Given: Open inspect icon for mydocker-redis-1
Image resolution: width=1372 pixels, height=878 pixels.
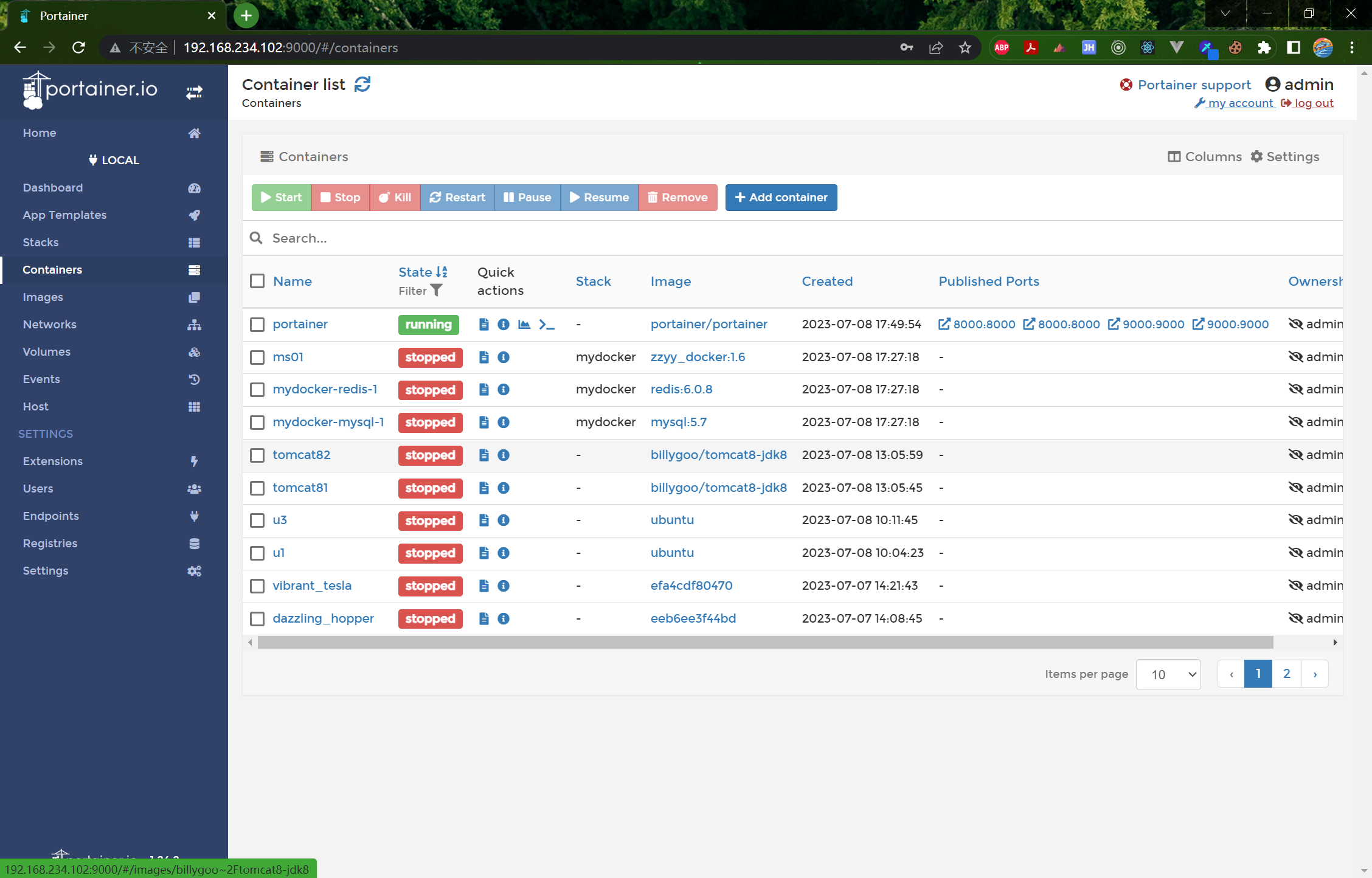Looking at the screenshot, I should (504, 389).
